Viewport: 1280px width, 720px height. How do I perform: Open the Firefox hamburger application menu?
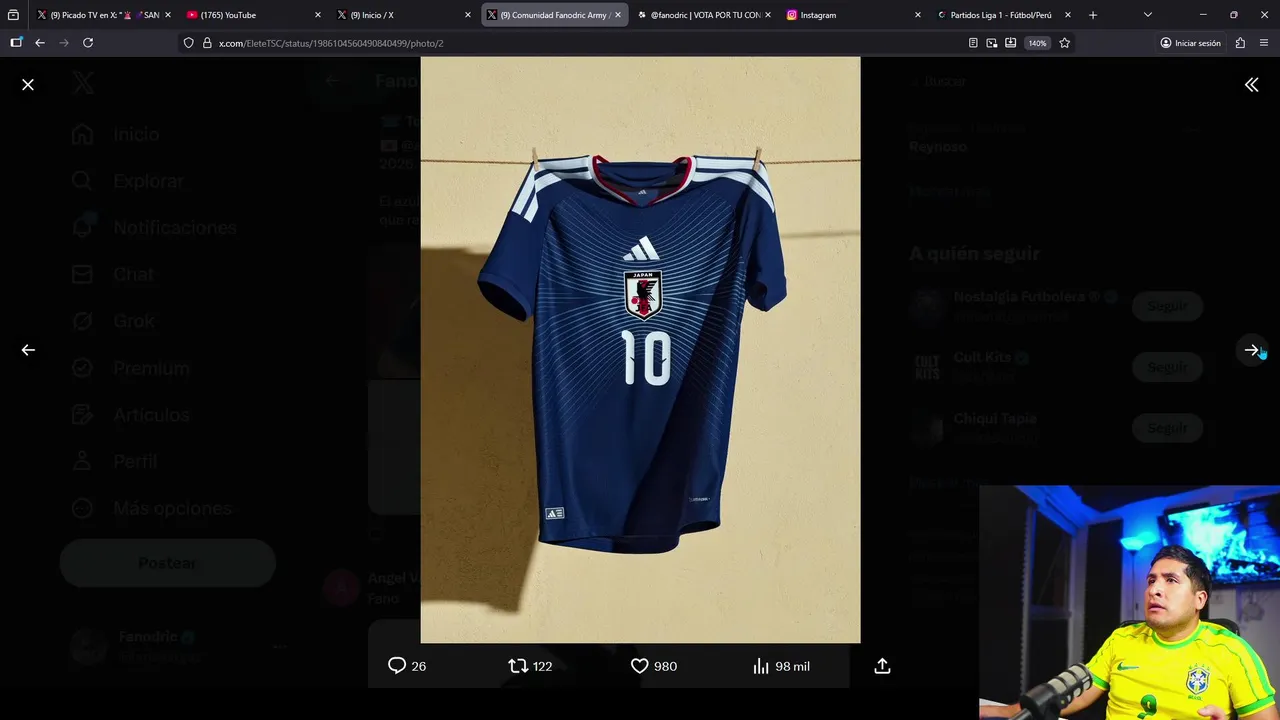1265,43
